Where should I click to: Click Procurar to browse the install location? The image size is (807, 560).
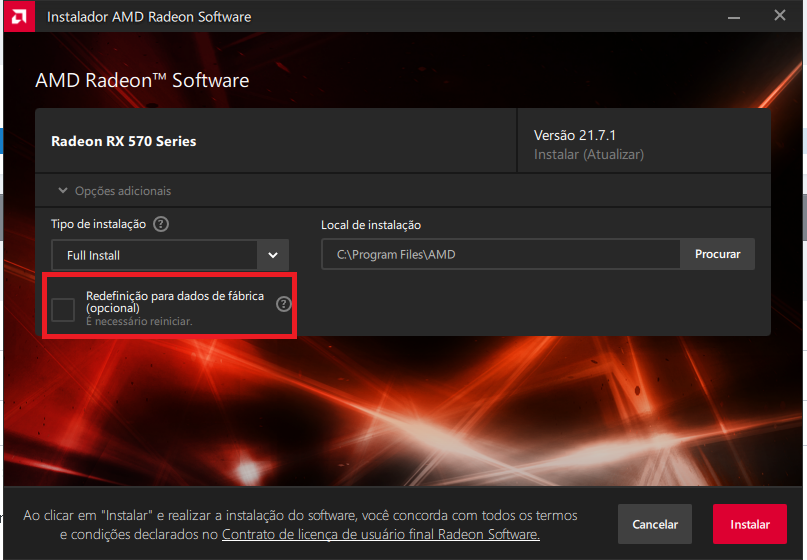pyautogui.click(x=717, y=254)
